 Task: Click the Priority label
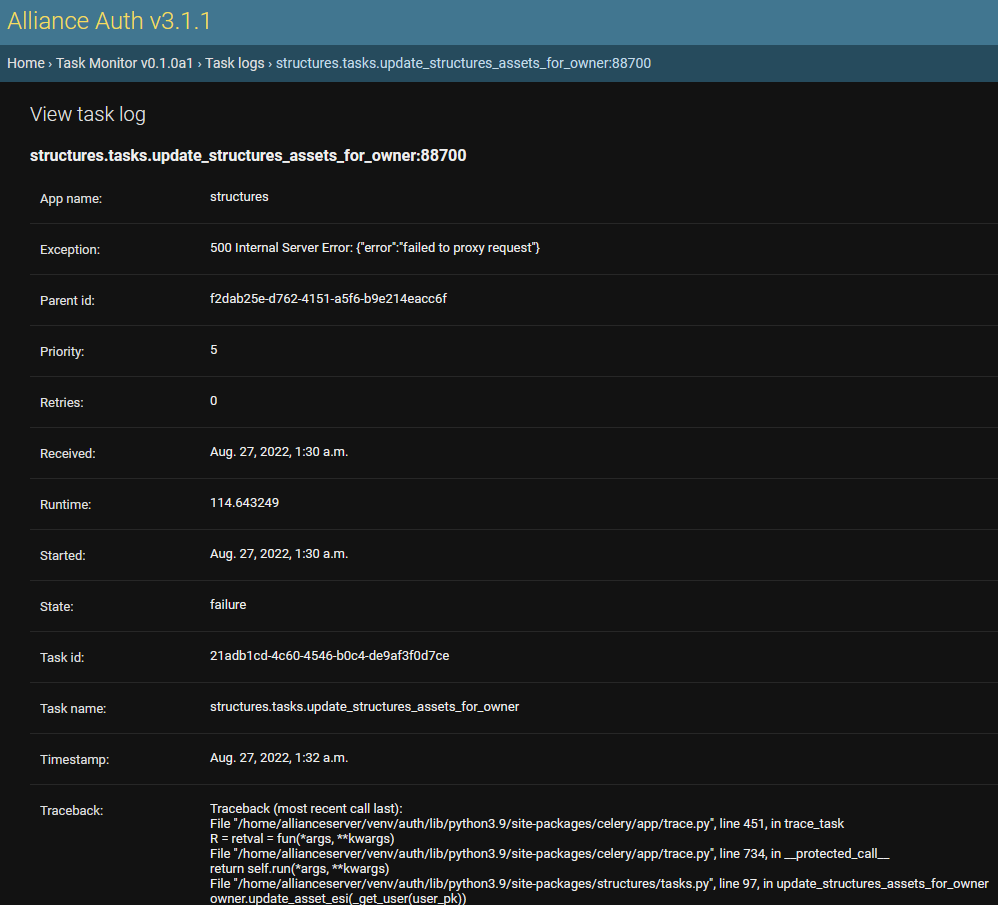62,351
